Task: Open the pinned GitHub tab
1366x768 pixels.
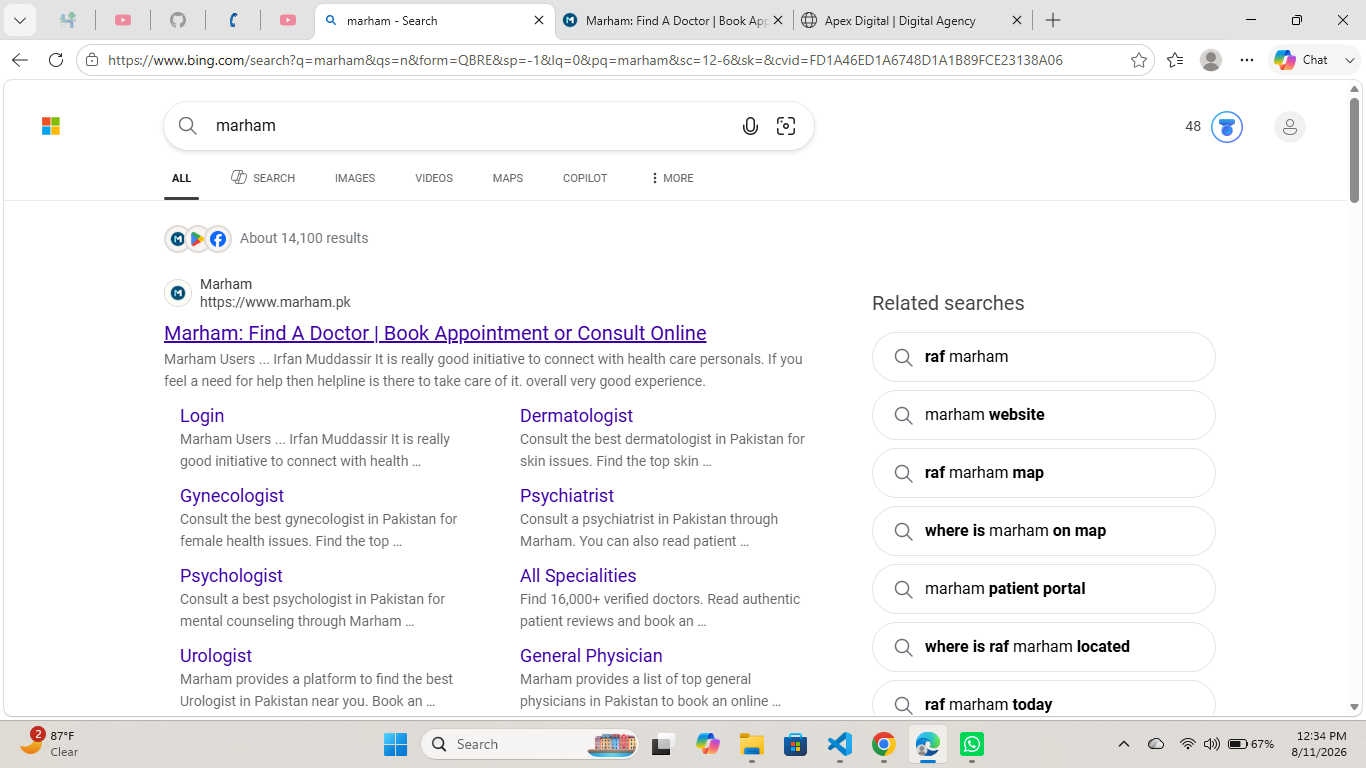Action: [178, 20]
